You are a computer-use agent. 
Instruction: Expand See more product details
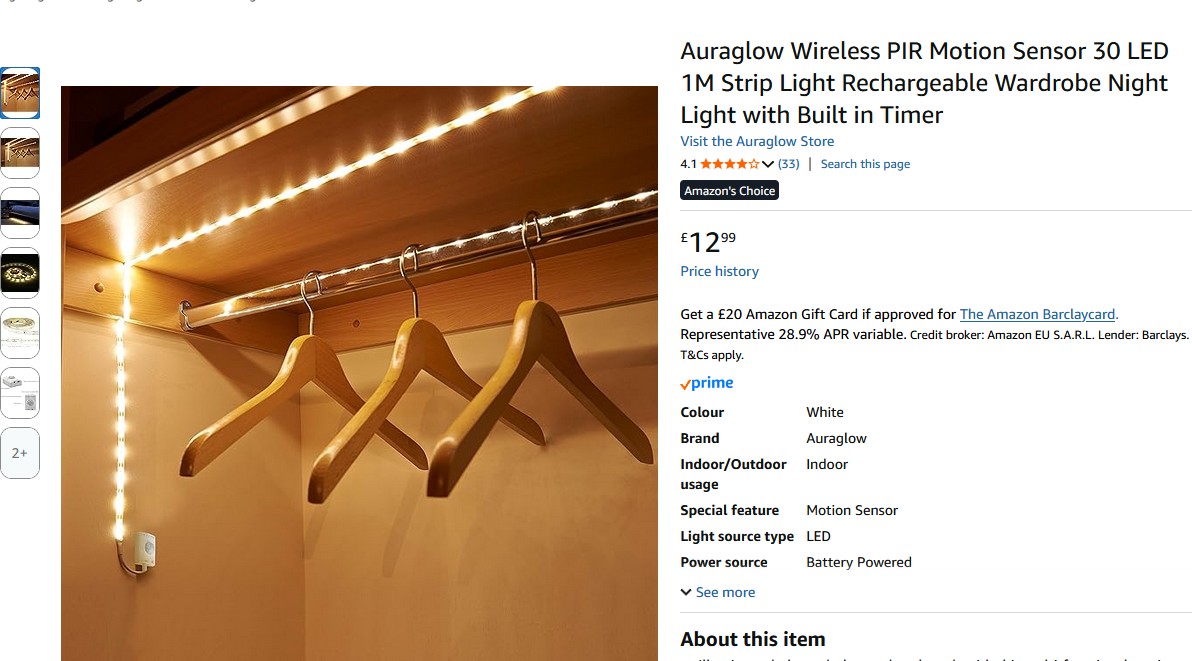pos(718,592)
